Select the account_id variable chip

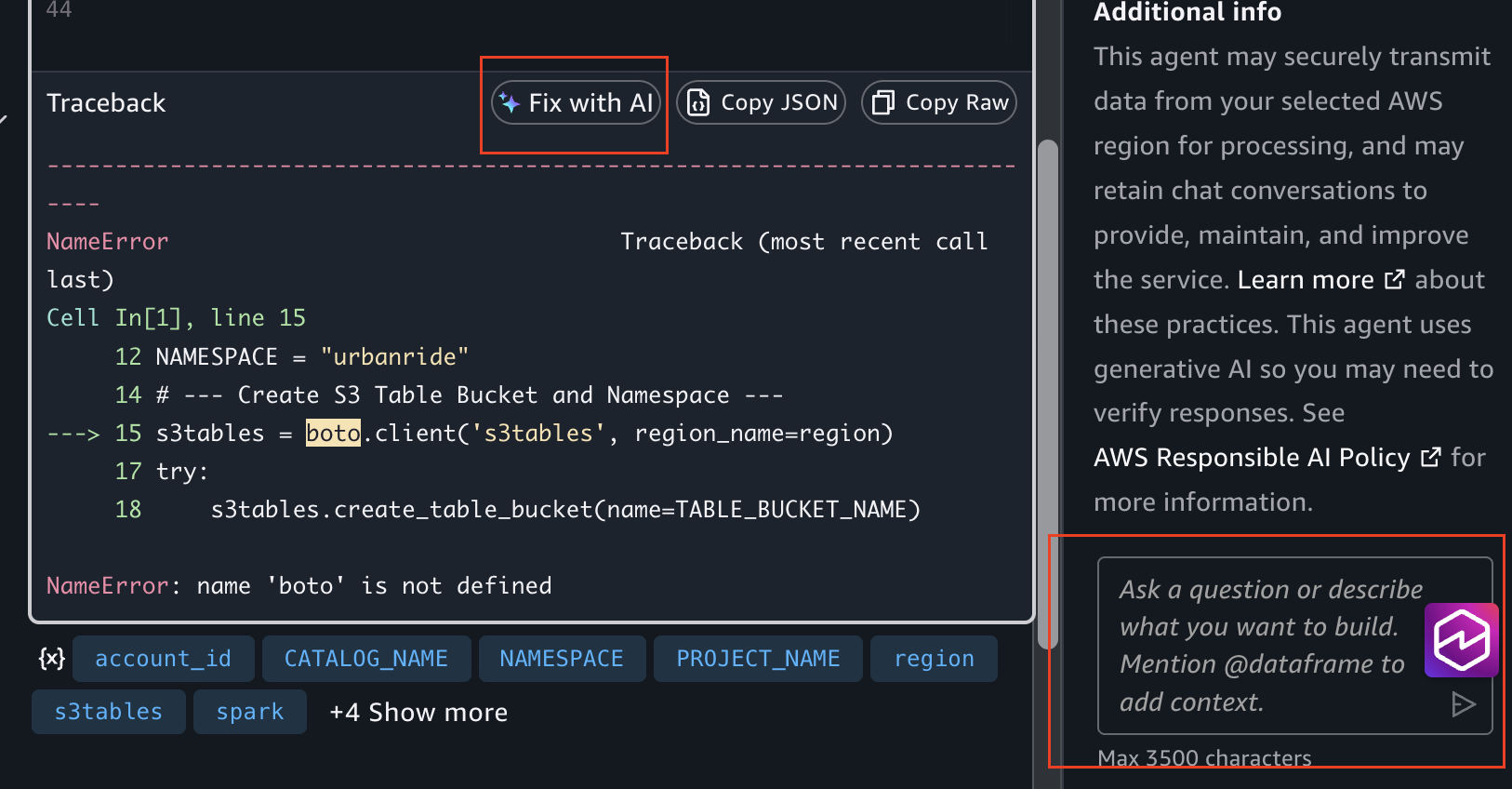click(164, 659)
